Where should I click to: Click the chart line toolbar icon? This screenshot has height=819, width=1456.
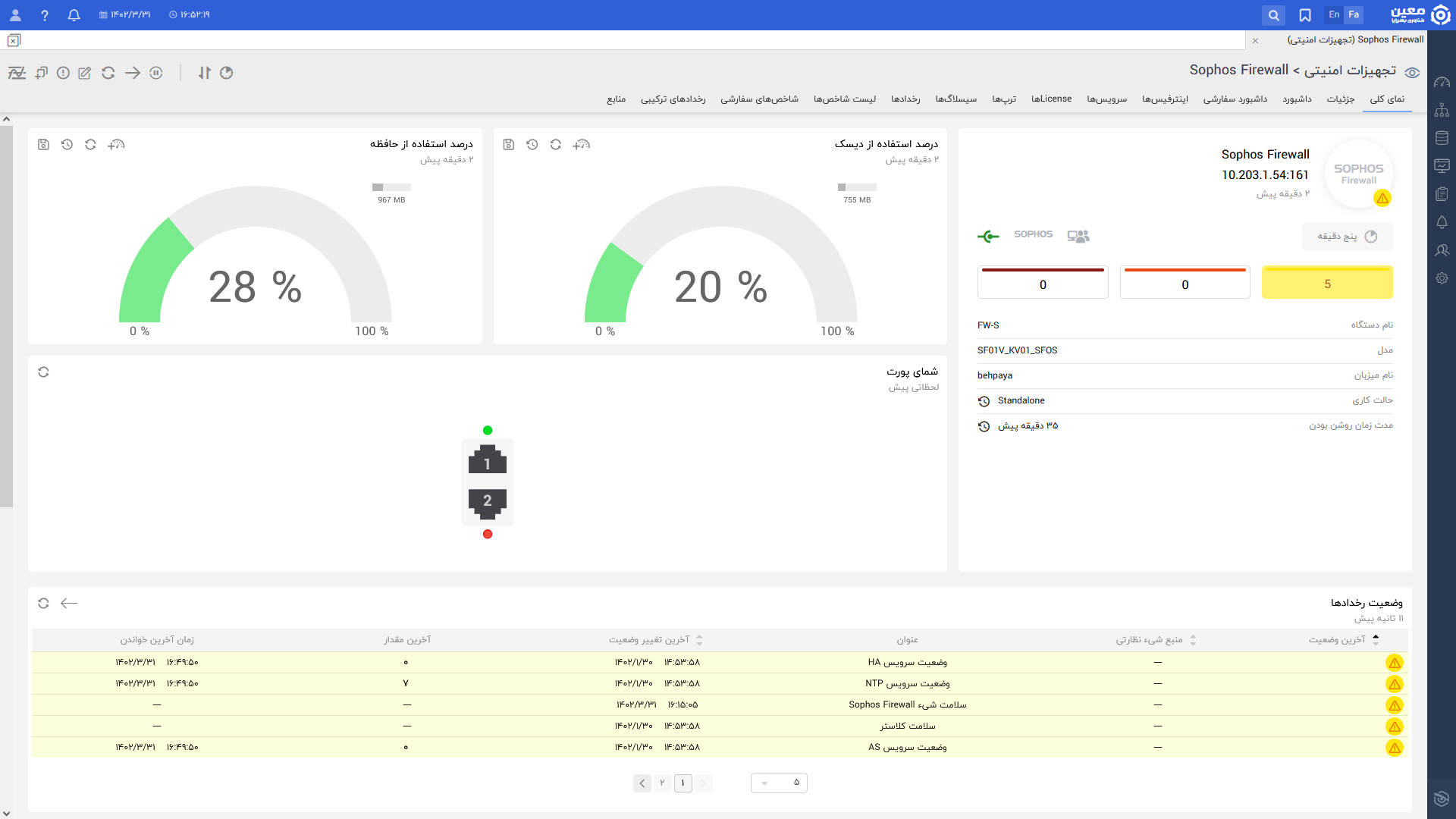click(17, 73)
